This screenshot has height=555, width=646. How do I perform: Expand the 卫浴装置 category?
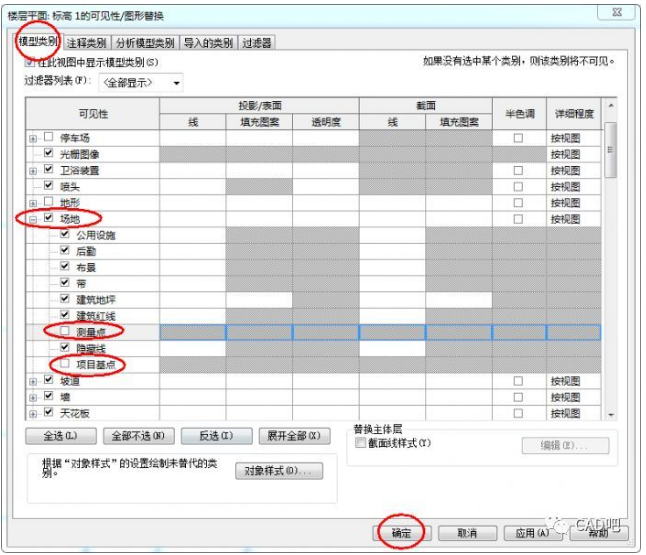click(33, 171)
